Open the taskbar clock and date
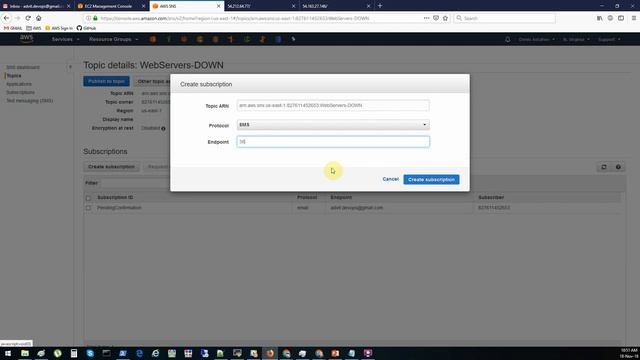Viewport: 640px width, 360px height. (x=629, y=353)
